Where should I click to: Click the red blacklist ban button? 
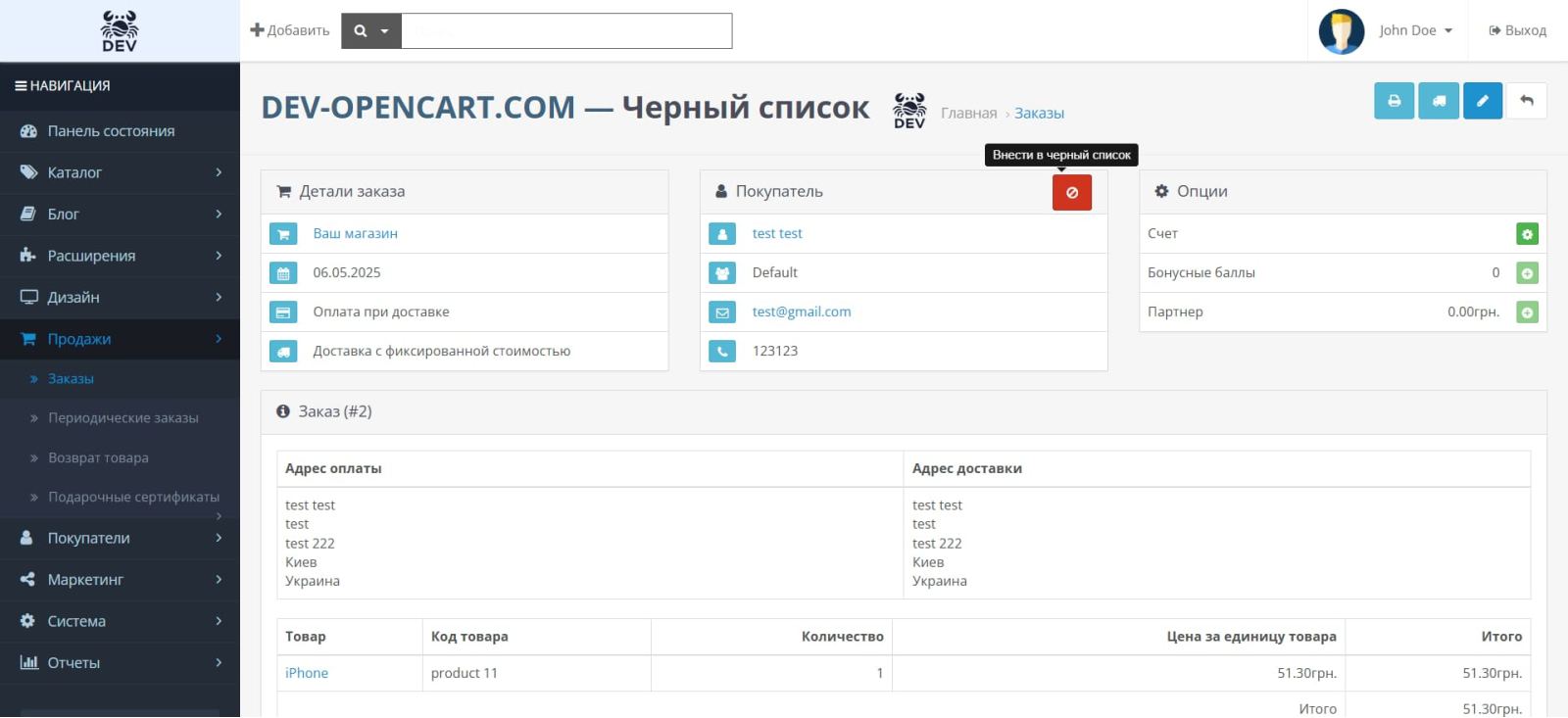(1072, 193)
